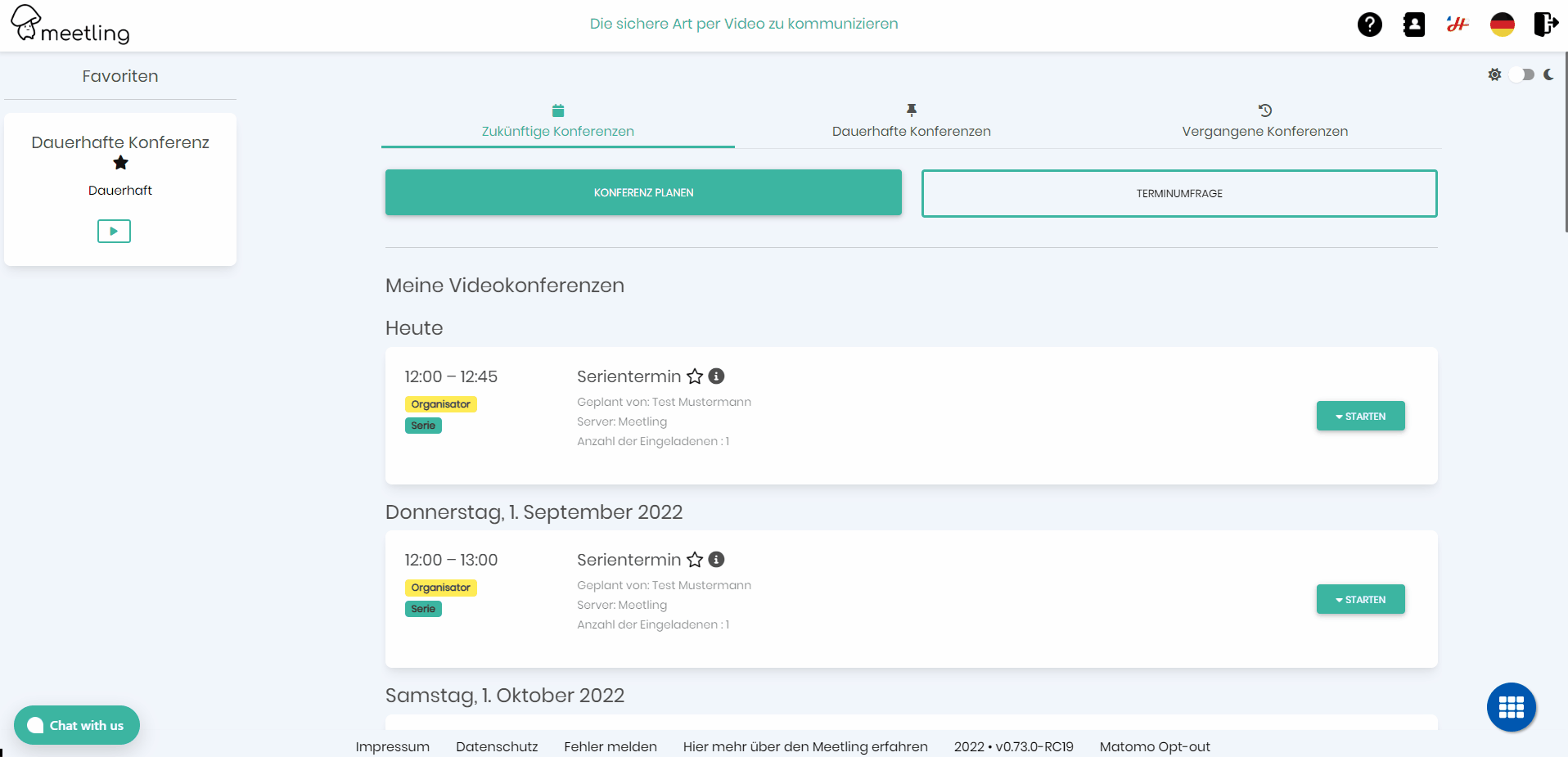
Task: Click the logout door icon
Action: point(1545,25)
